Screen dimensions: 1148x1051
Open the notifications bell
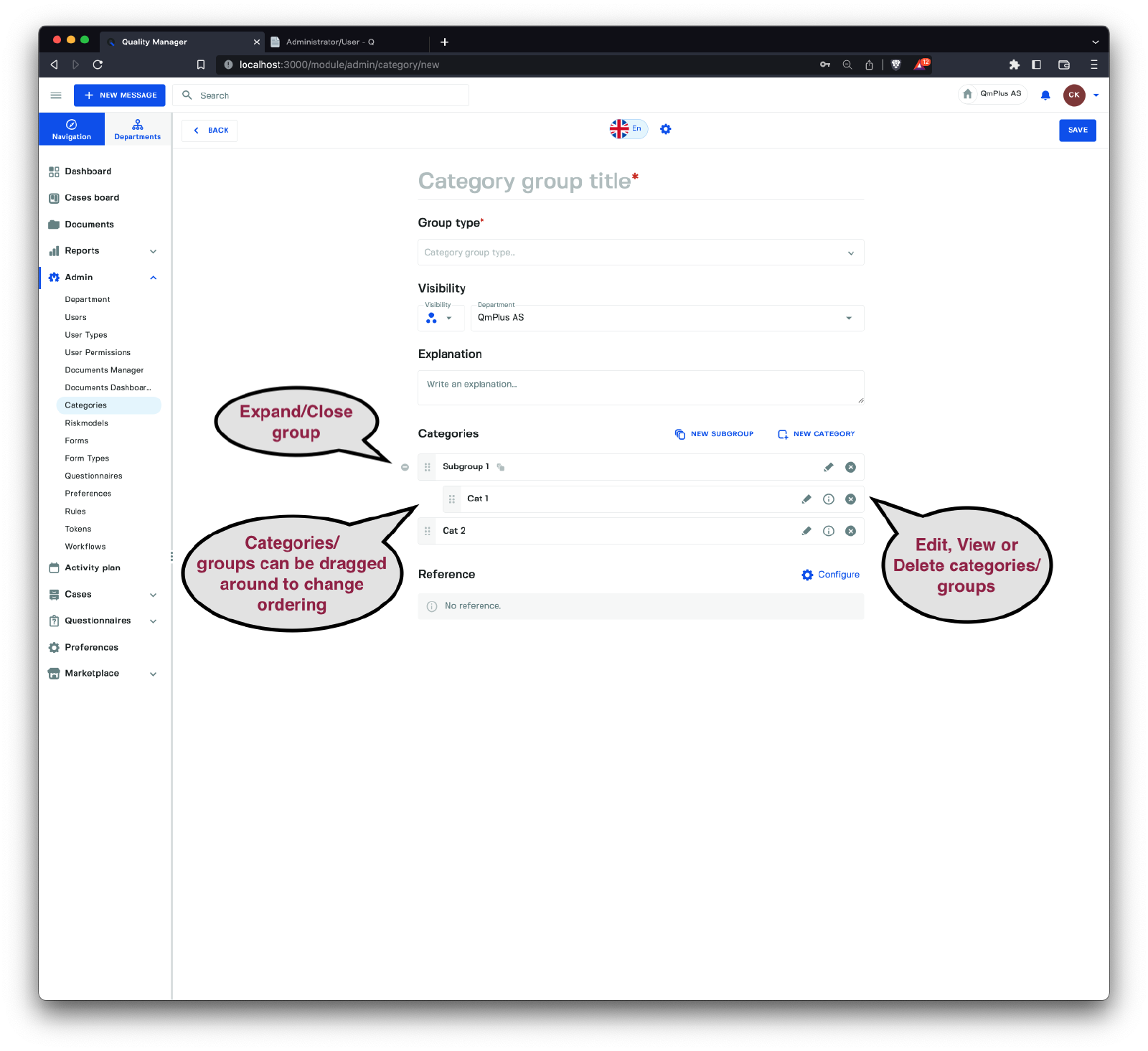pos(1045,95)
